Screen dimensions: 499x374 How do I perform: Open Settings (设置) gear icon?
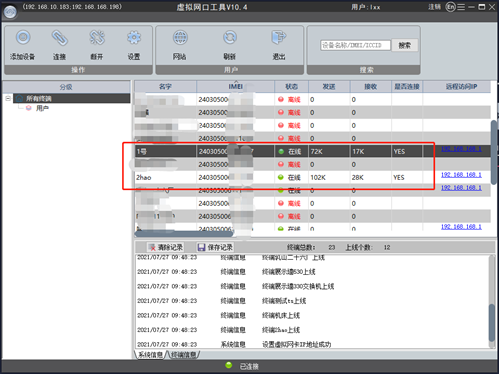134,38
